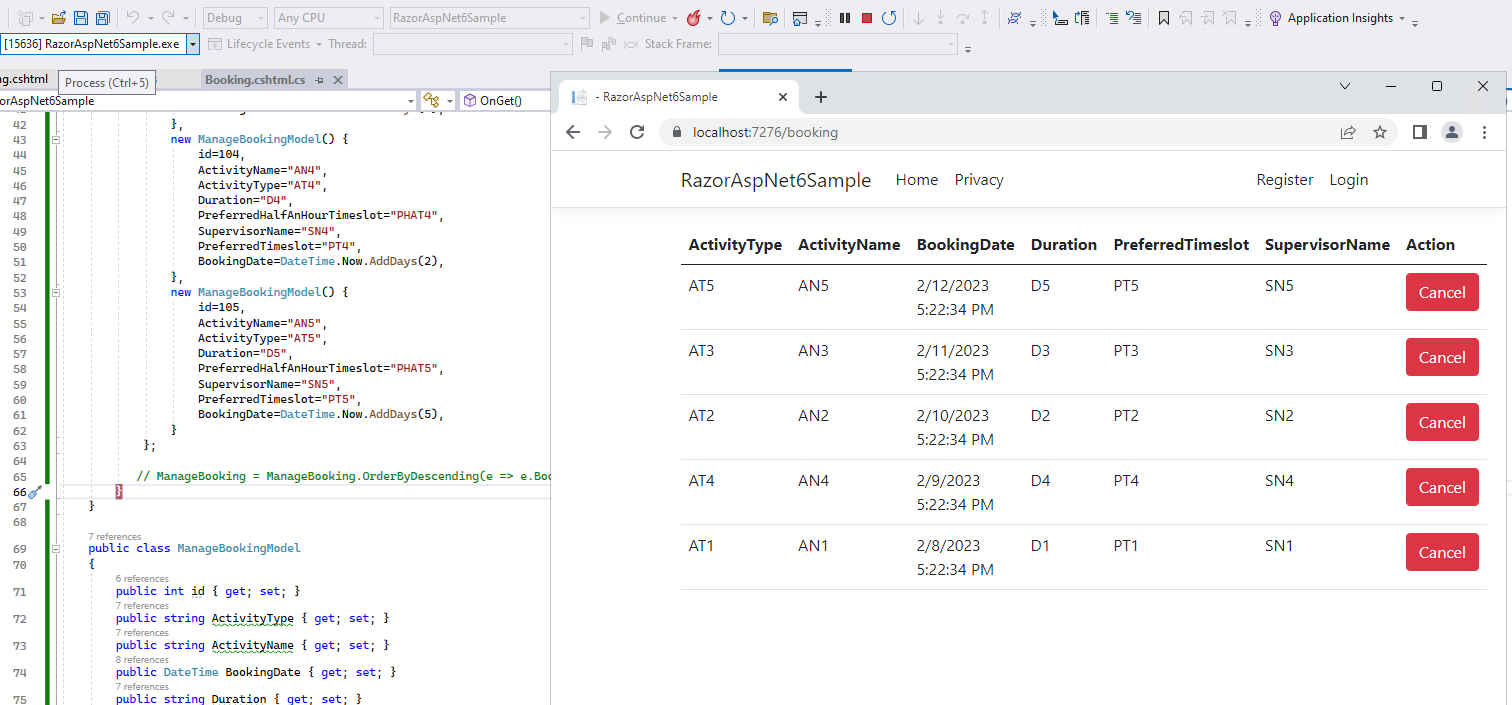Pause debugging with the Break All icon
The image size is (1512, 705).
(x=845, y=18)
